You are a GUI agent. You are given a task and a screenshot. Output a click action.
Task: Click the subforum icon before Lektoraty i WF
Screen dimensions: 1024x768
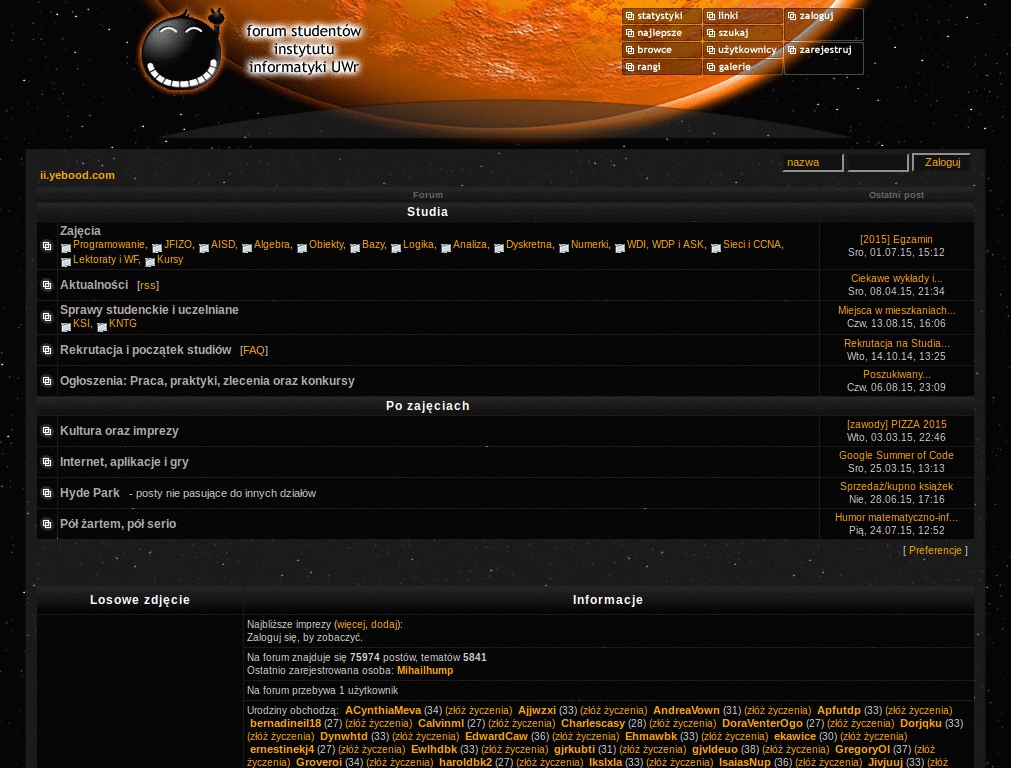pyautogui.click(x=66, y=262)
